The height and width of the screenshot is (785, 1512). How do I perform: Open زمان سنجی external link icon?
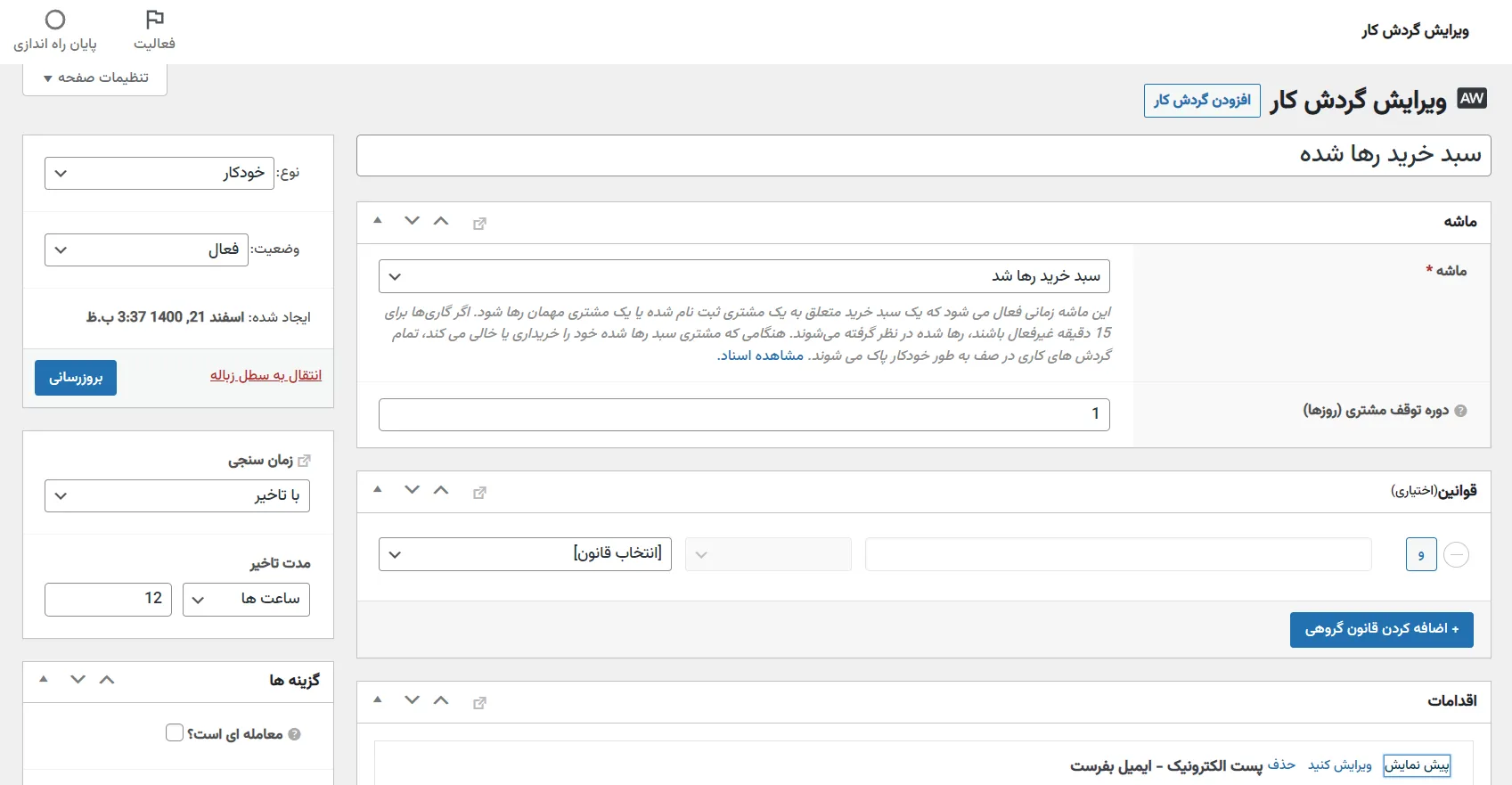click(304, 461)
